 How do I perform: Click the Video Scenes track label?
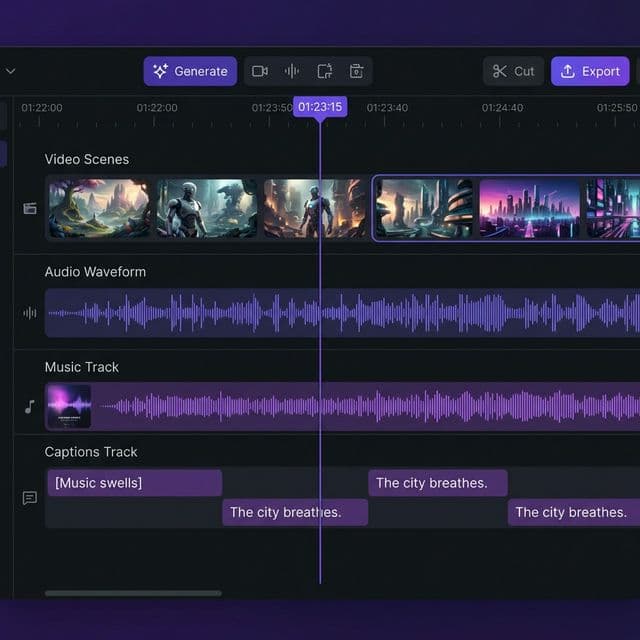tap(87, 159)
